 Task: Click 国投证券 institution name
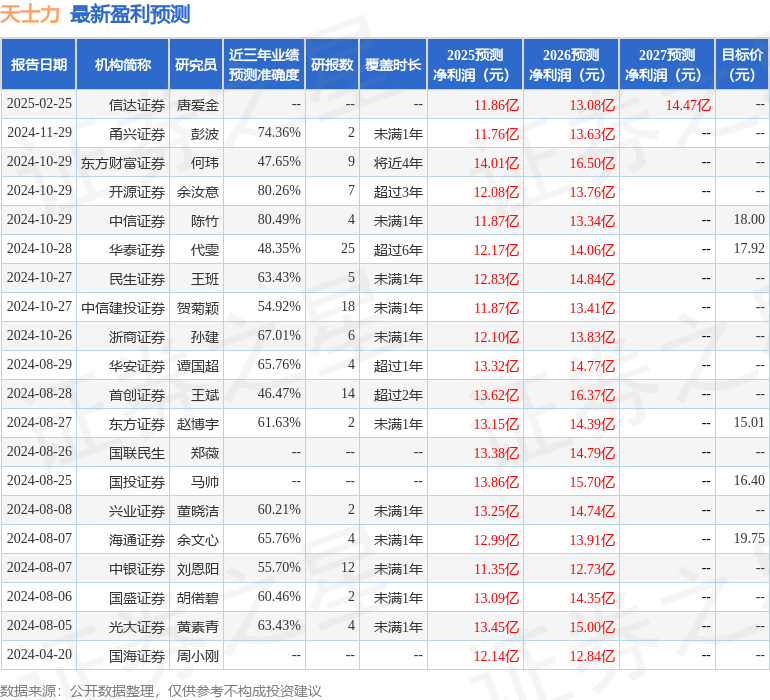[x=137, y=481]
